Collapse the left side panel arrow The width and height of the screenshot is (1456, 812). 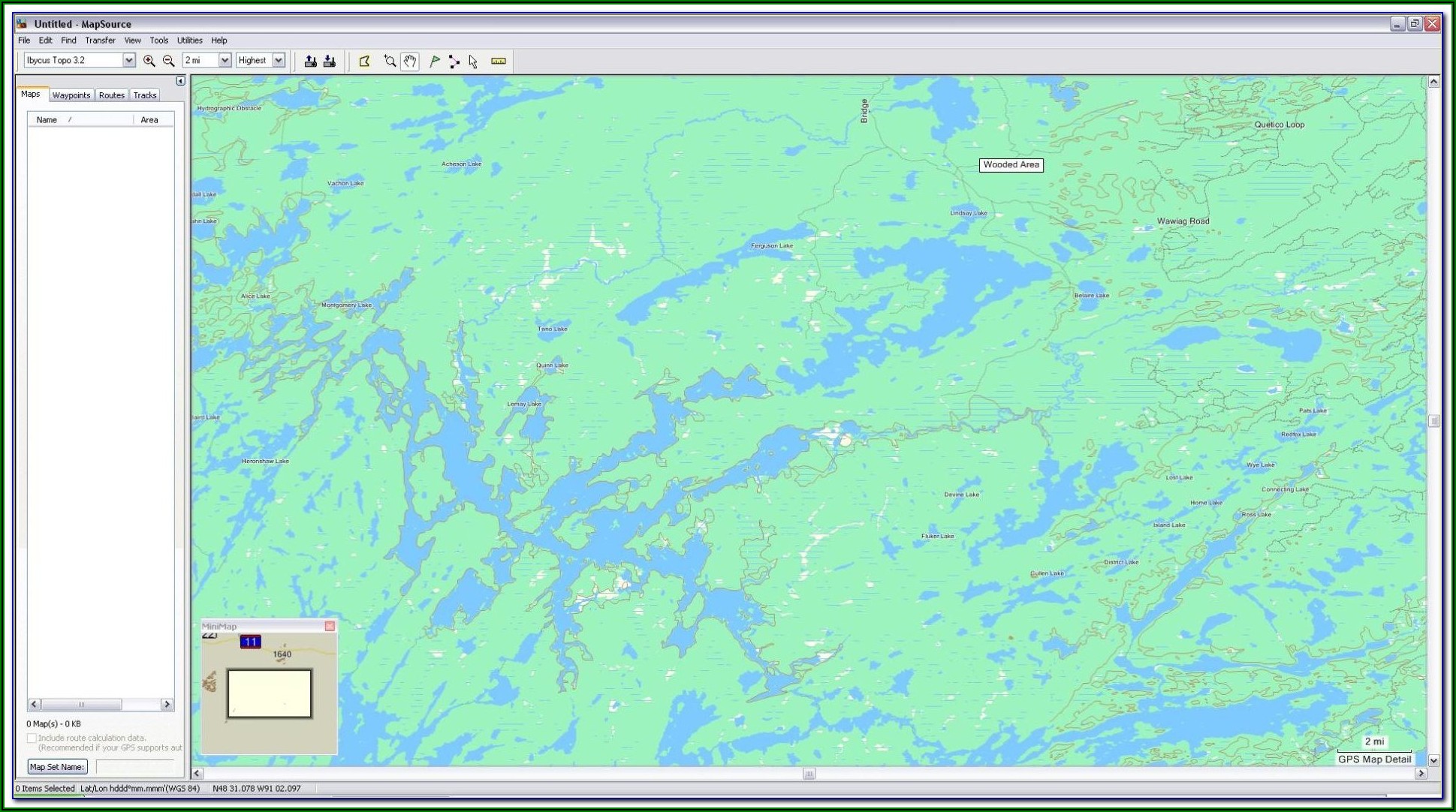[x=180, y=80]
